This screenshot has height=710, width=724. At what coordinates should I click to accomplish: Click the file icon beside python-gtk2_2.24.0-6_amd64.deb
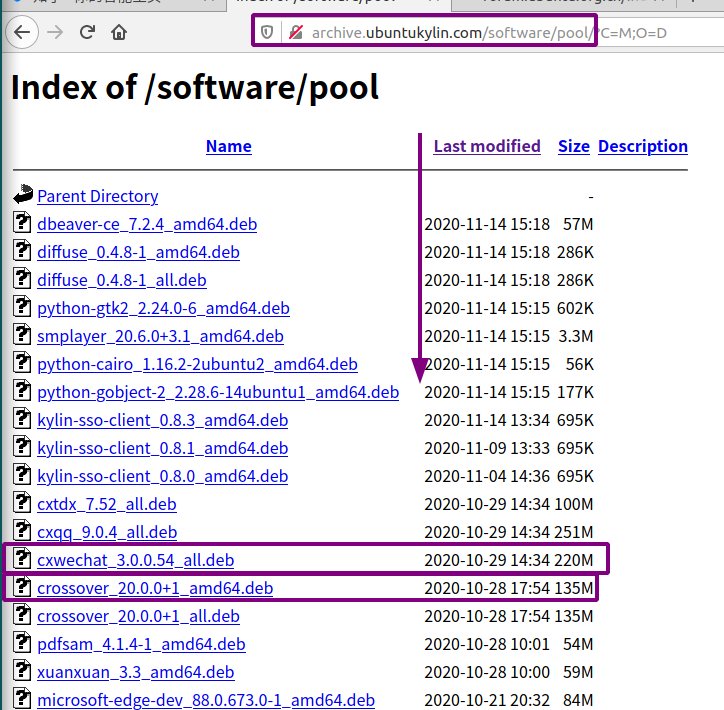pyautogui.click(x=22, y=307)
